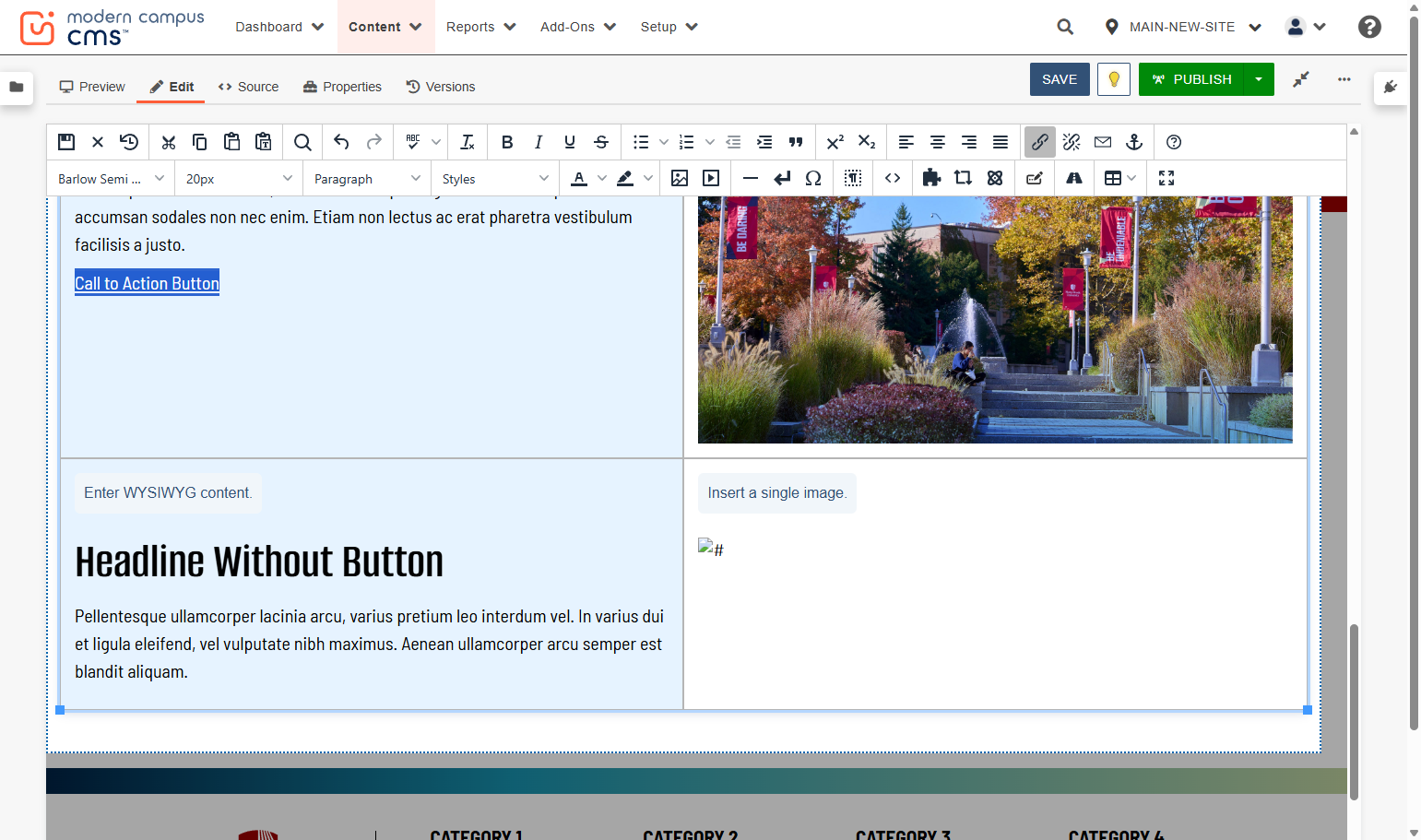Insert an anchor
Image resolution: width=1421 pixels, height=840 pixels.
point(1134,142)
